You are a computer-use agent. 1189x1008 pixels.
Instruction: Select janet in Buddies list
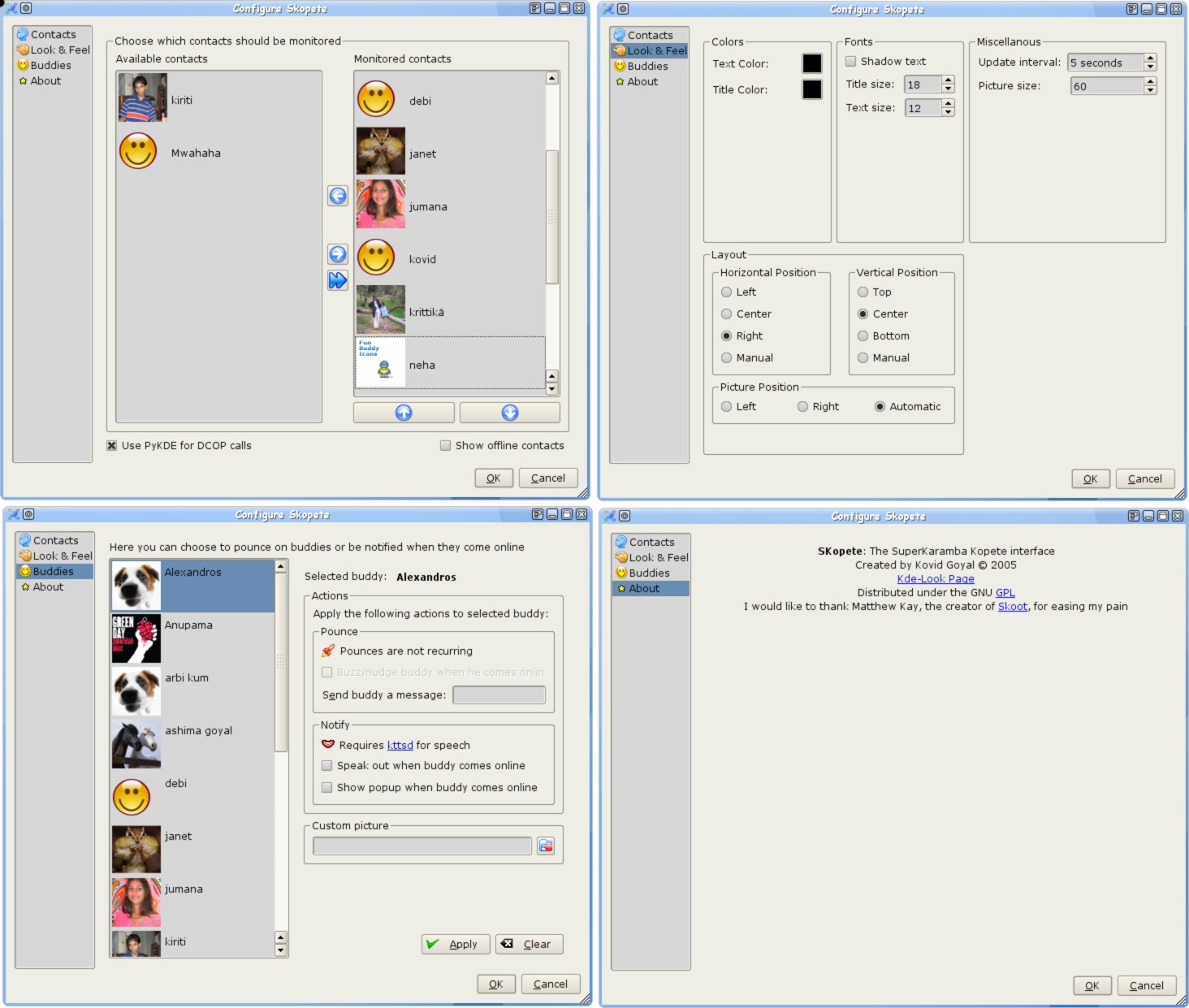coord(192,850)
